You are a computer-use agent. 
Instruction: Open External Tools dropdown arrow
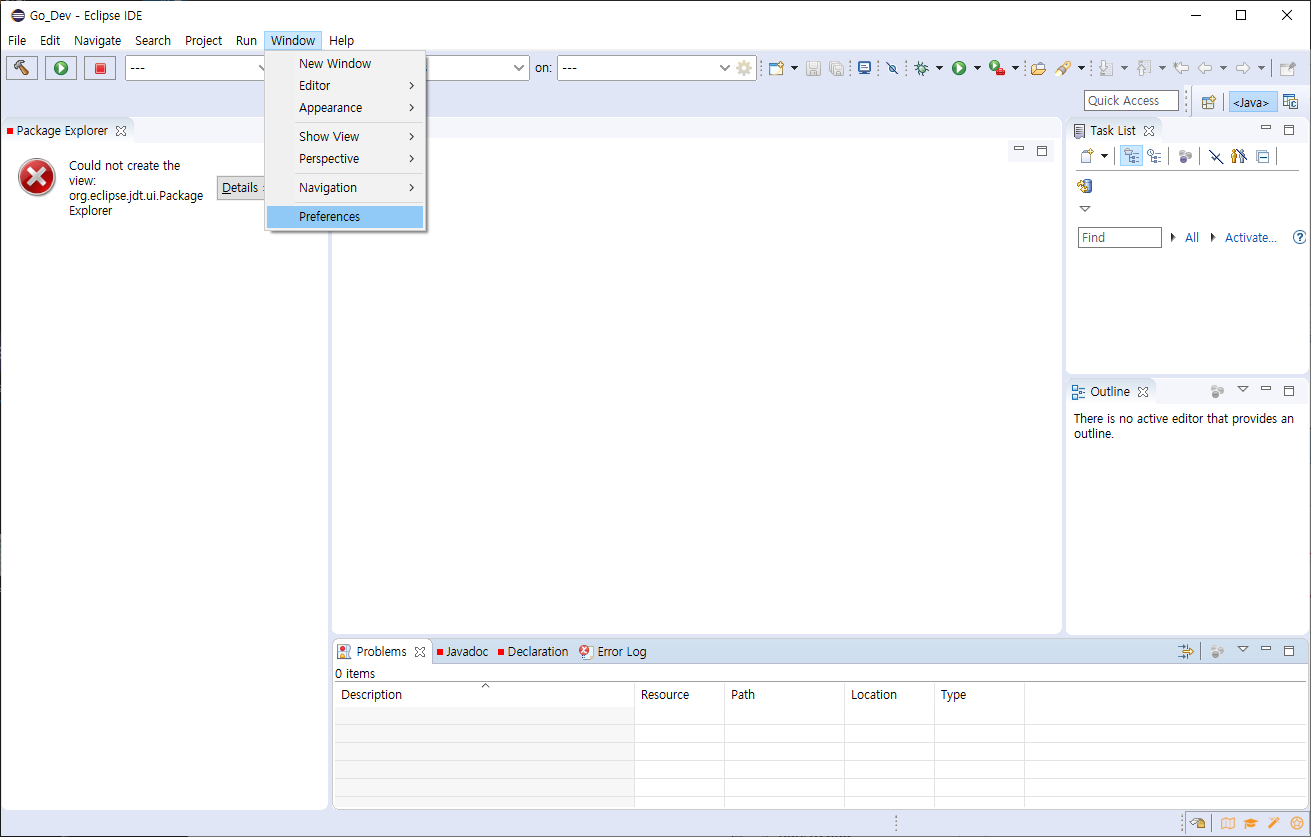tap(1015, 68)
